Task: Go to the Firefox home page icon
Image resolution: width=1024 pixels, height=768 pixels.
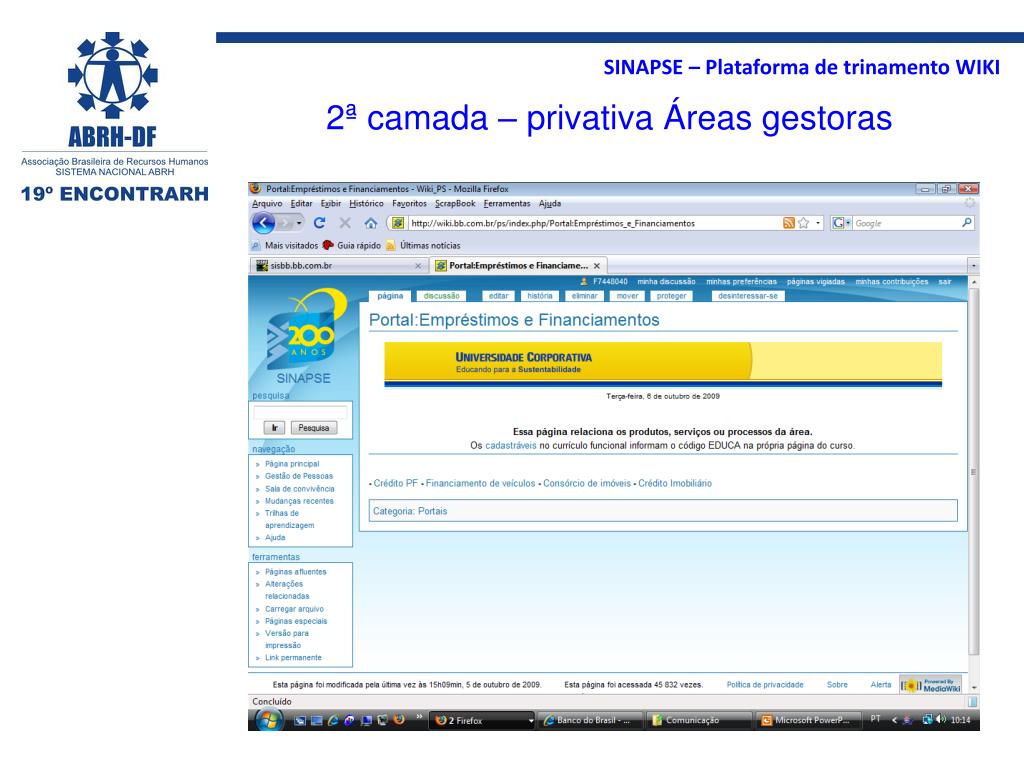Action: pos(370,223)
